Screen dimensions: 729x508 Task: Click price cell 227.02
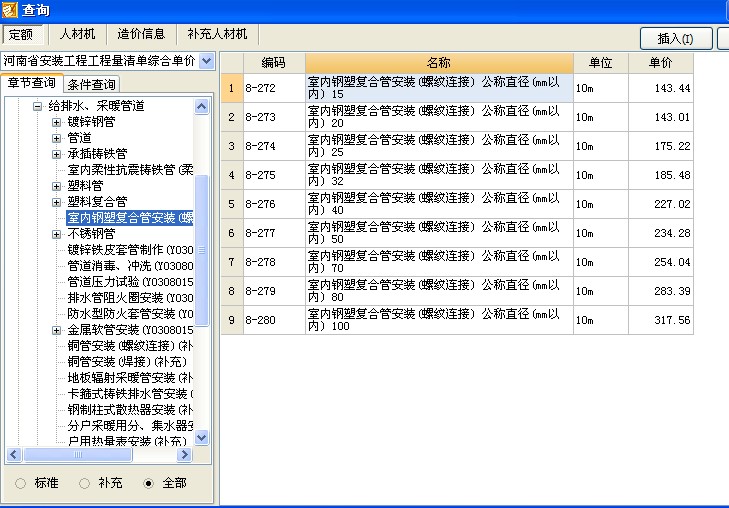tap(661, 204)
